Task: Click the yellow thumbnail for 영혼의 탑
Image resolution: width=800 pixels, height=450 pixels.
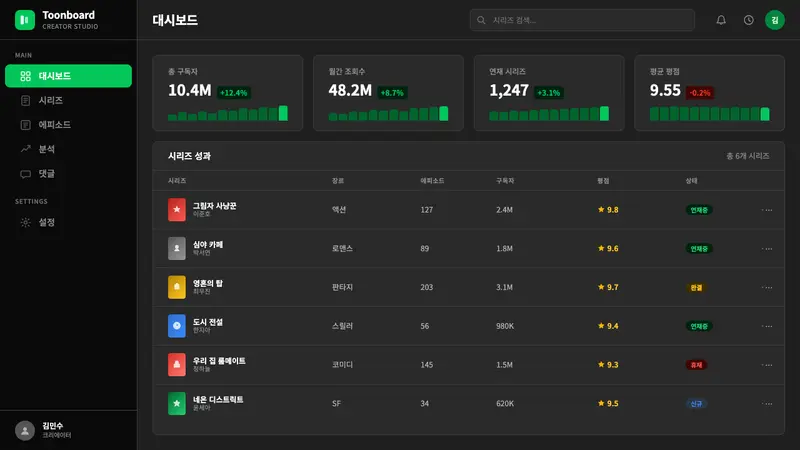Action: click(177, 287)
